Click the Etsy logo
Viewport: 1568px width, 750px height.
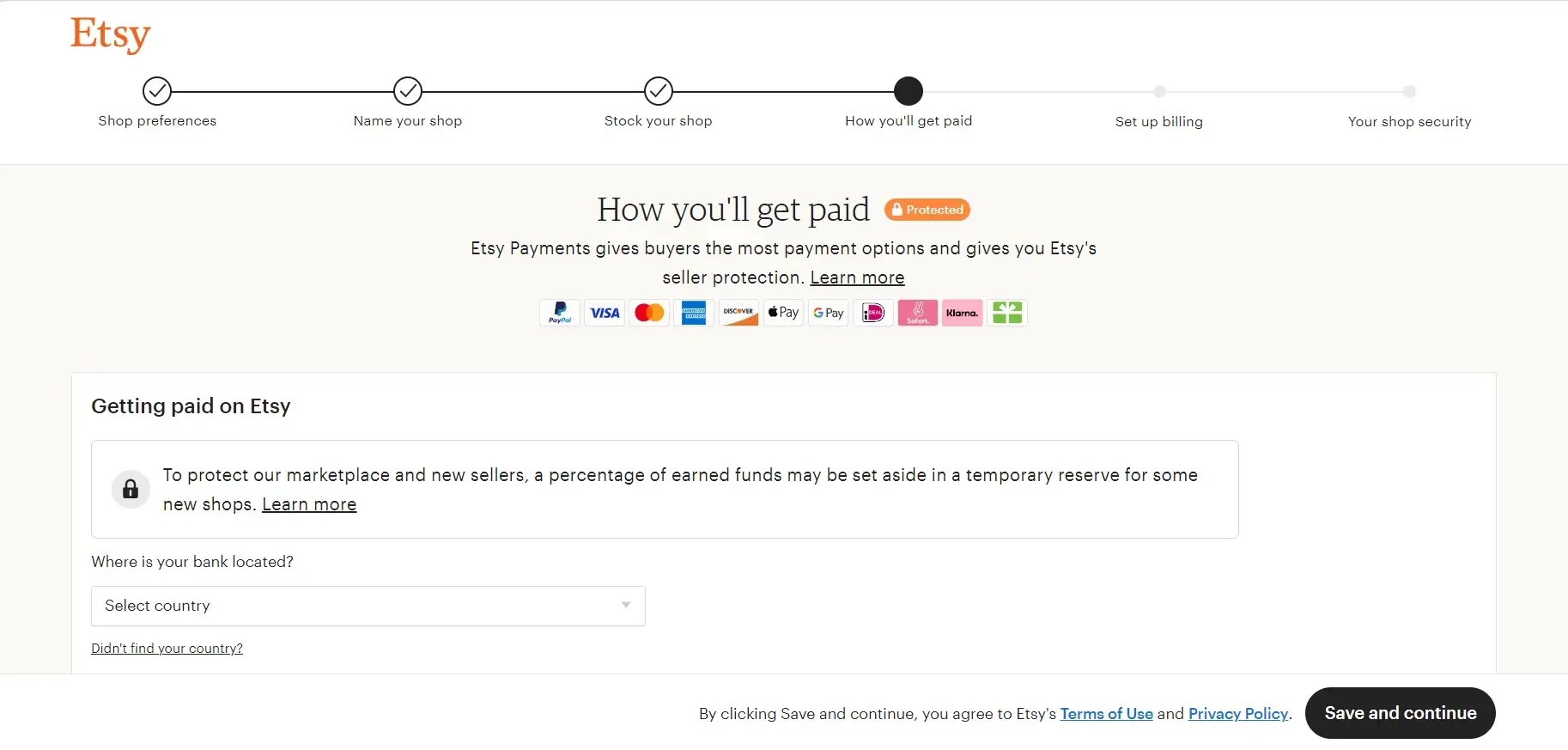pyautogui.click(x=109, y=34)
